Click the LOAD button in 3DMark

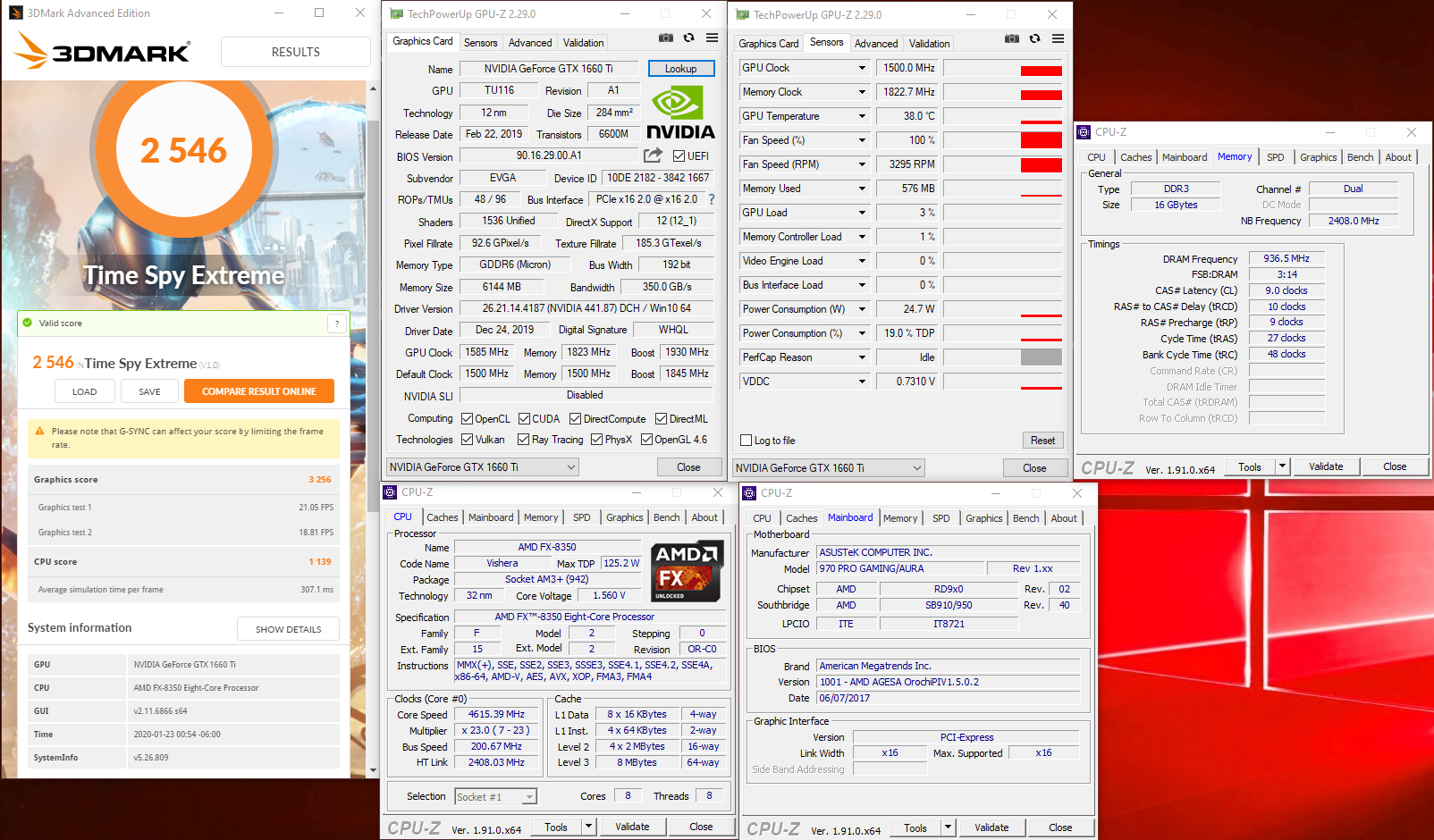(85, 391)
